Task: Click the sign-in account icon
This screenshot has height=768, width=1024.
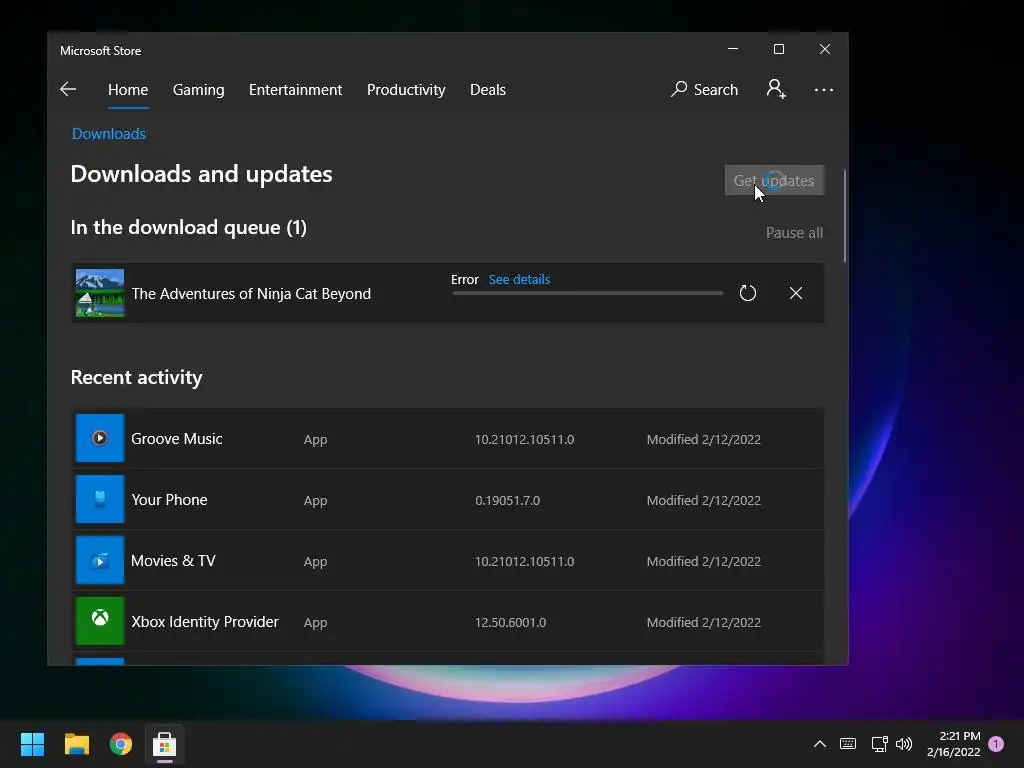Action: (x=776, y=89)
